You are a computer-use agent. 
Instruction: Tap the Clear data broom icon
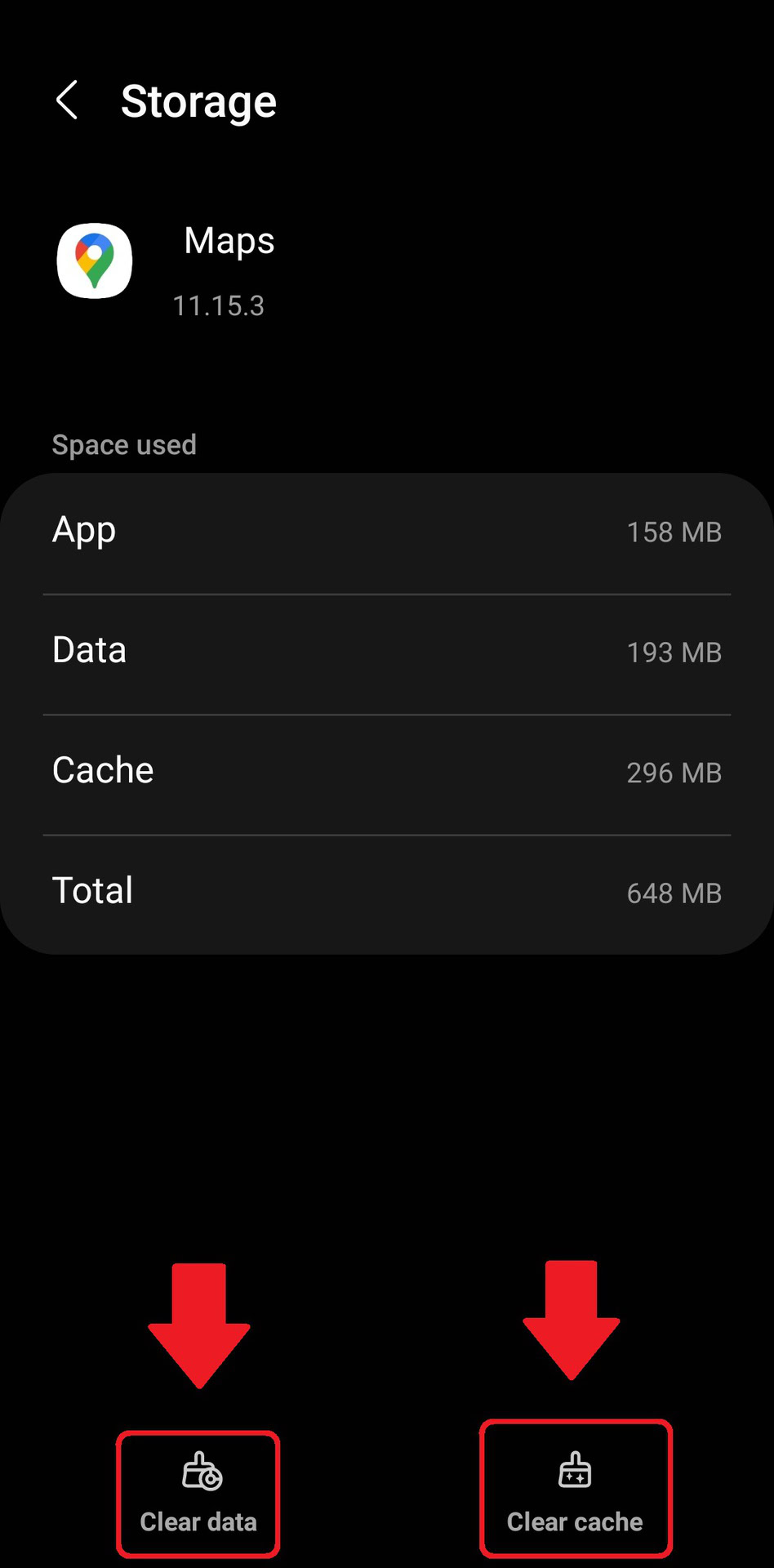(x=201, y=1471)
